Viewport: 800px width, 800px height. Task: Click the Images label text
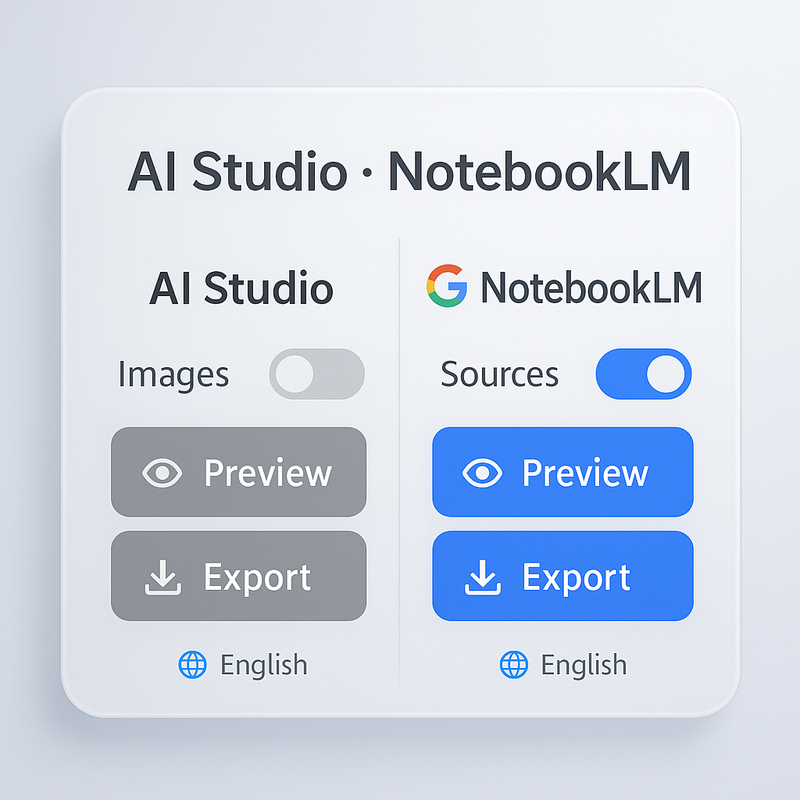[173, 376]
